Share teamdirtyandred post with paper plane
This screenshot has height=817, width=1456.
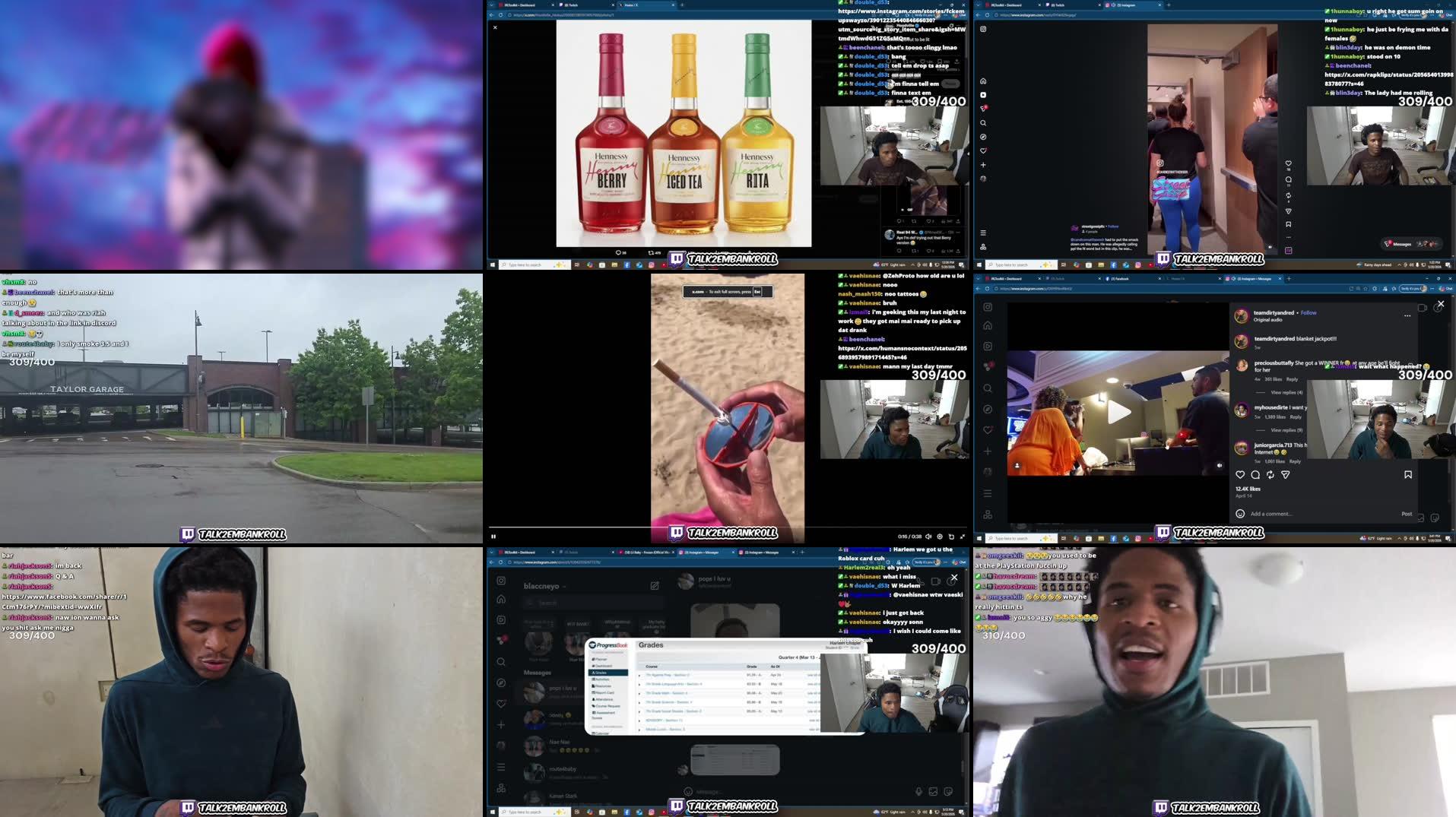tap(1286, 474)
